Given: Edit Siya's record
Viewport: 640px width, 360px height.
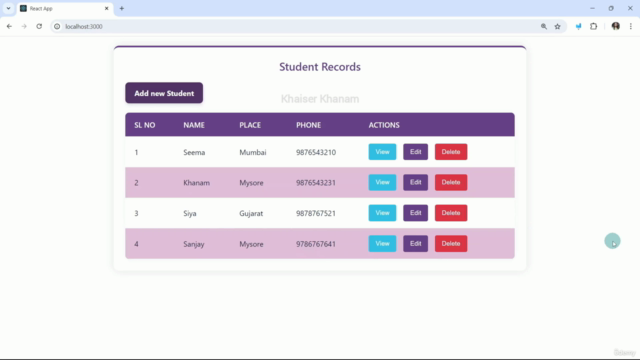Looking at the screenshot, I should coord(416,213).
